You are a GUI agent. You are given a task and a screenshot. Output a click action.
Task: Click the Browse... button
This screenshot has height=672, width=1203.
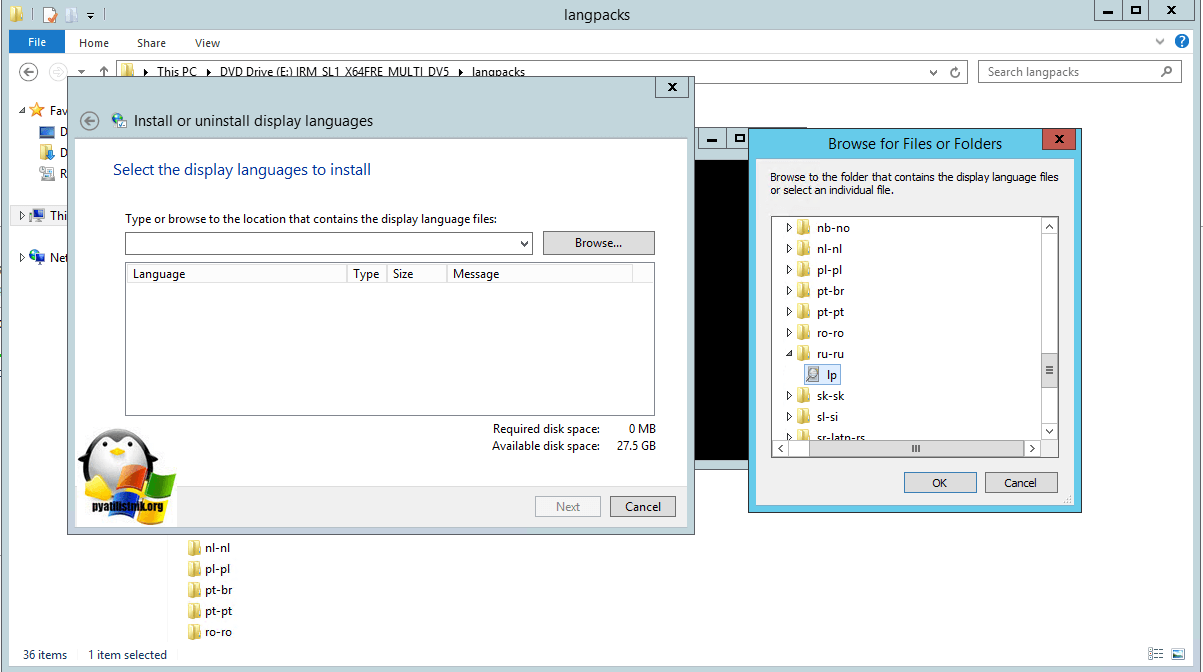click(x=598, y=243)
